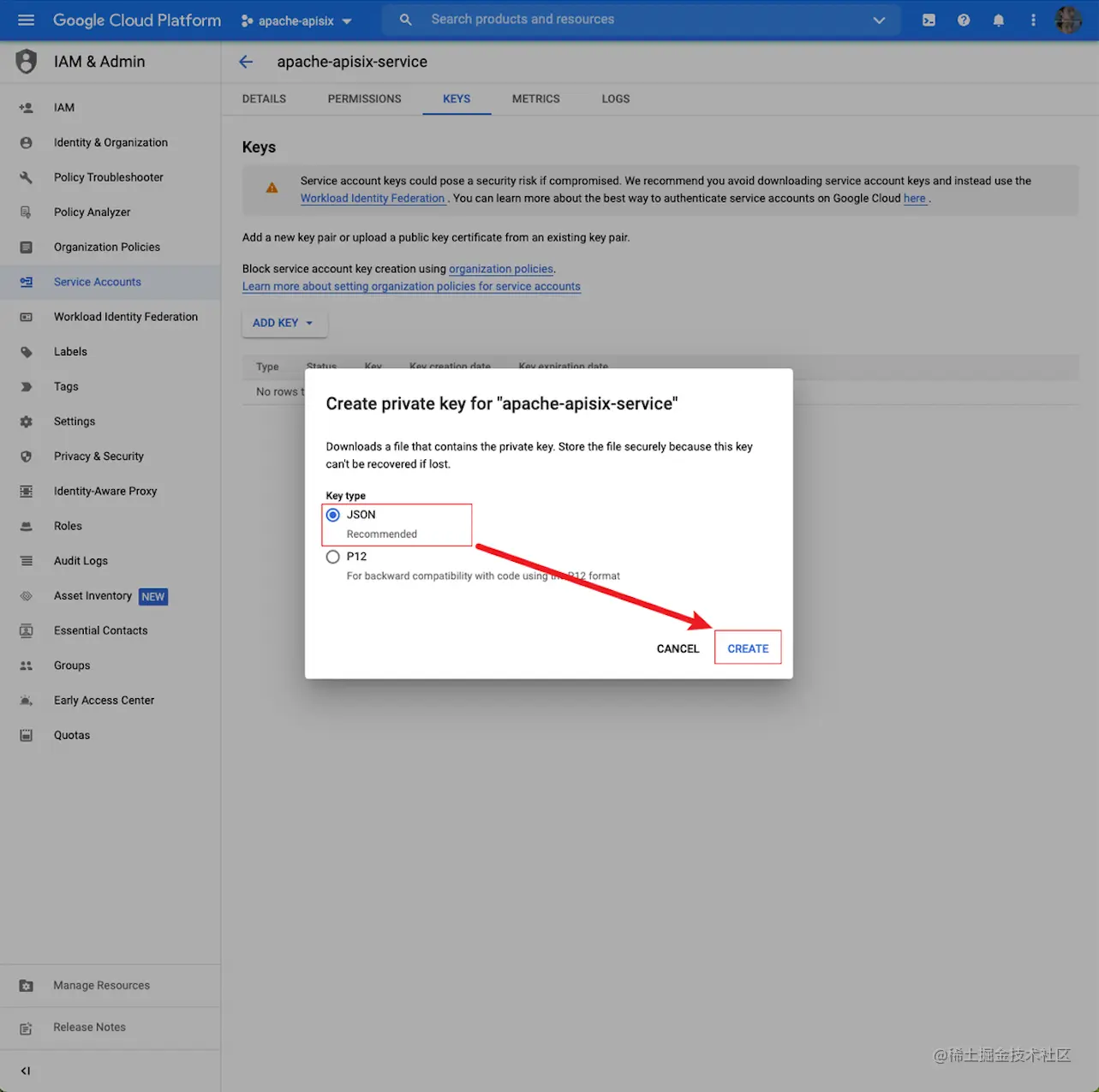Viewport: 1099px width, 1092px height.
Task: Open the three-dot settings menu in header
Action: coord(1033,20)
